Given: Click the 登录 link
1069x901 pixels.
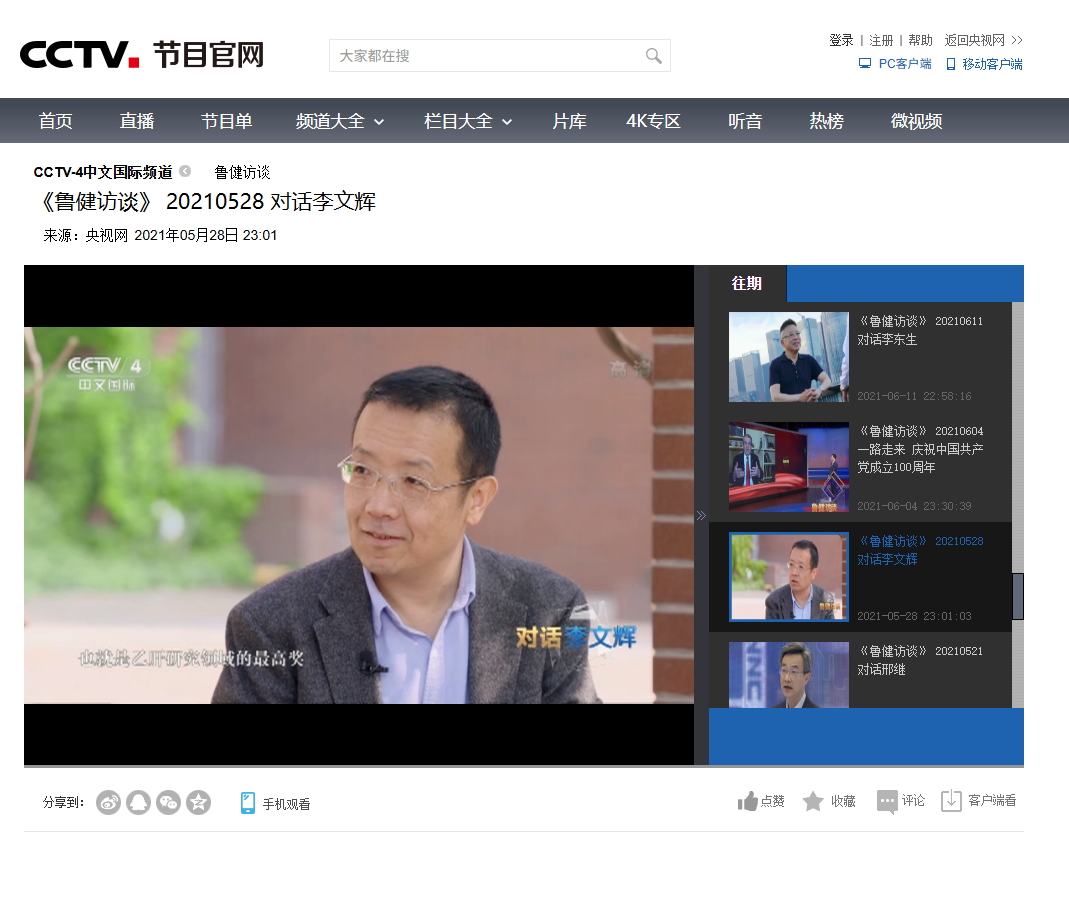Looking at the screenshot, I should tap(841, 40).
